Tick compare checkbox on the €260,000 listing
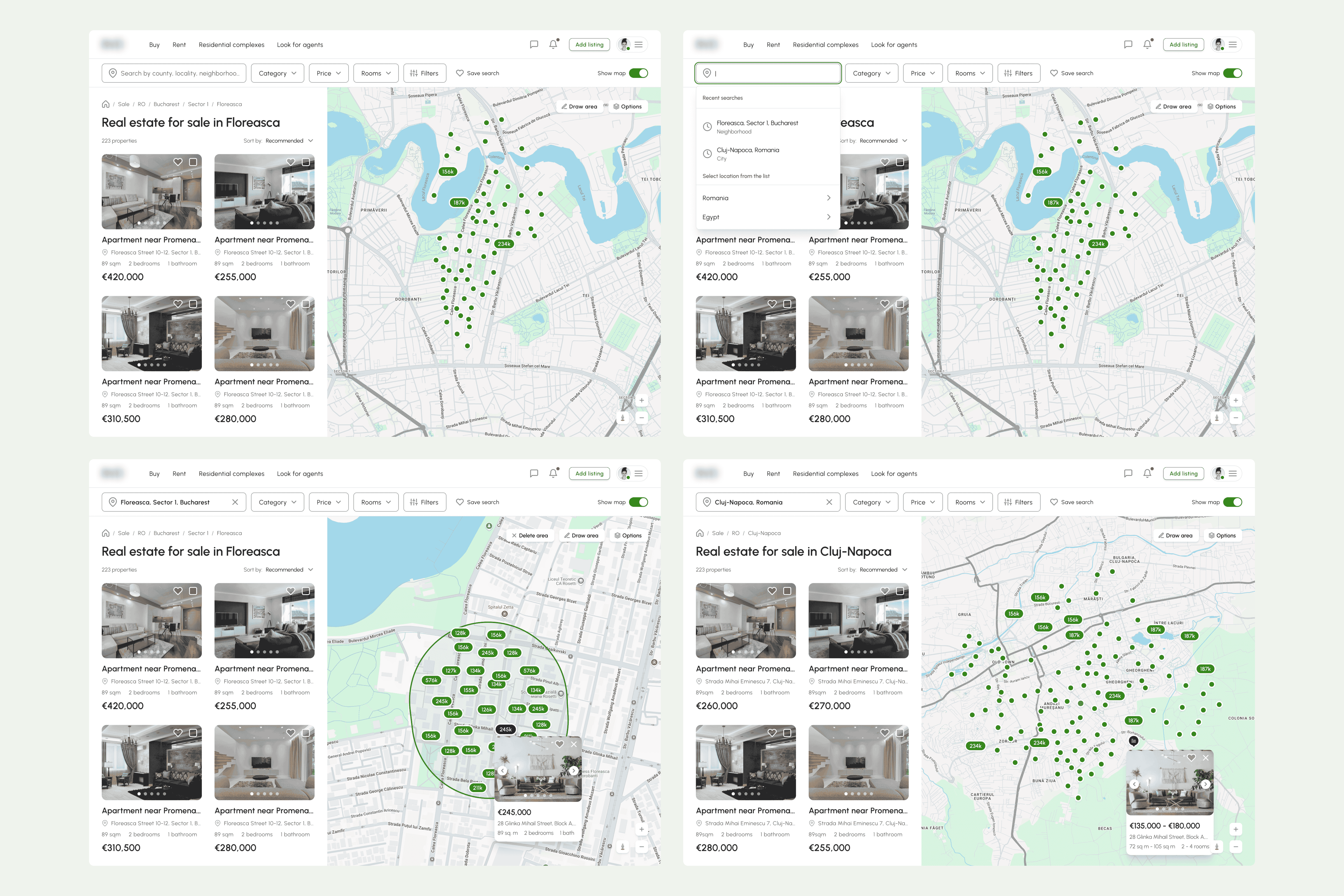 (787, 591)
